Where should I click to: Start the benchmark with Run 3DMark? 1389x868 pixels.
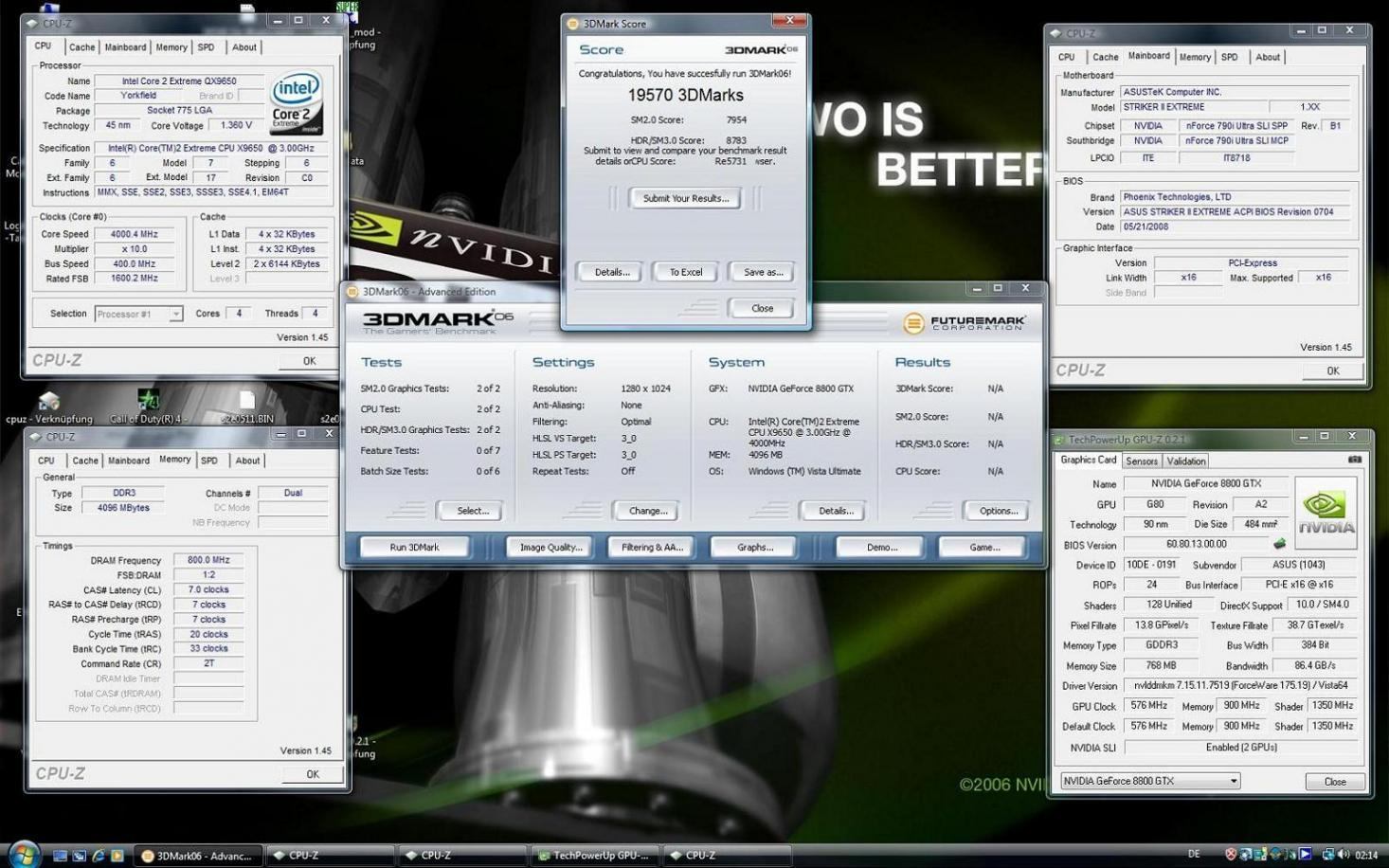pyautogui.click(x=415, y=547)
